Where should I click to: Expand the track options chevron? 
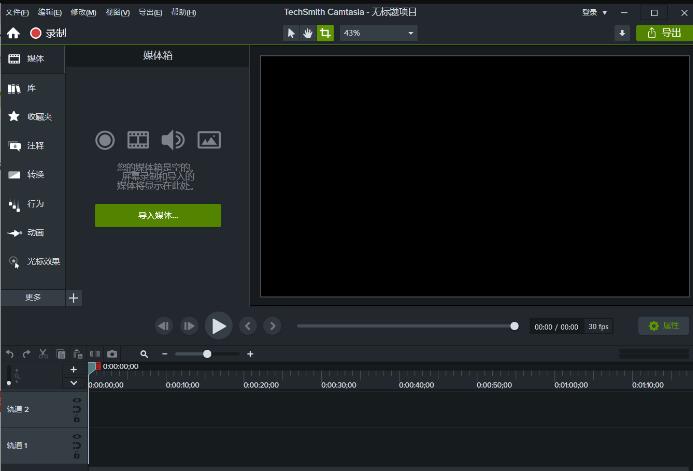point(73,382)
